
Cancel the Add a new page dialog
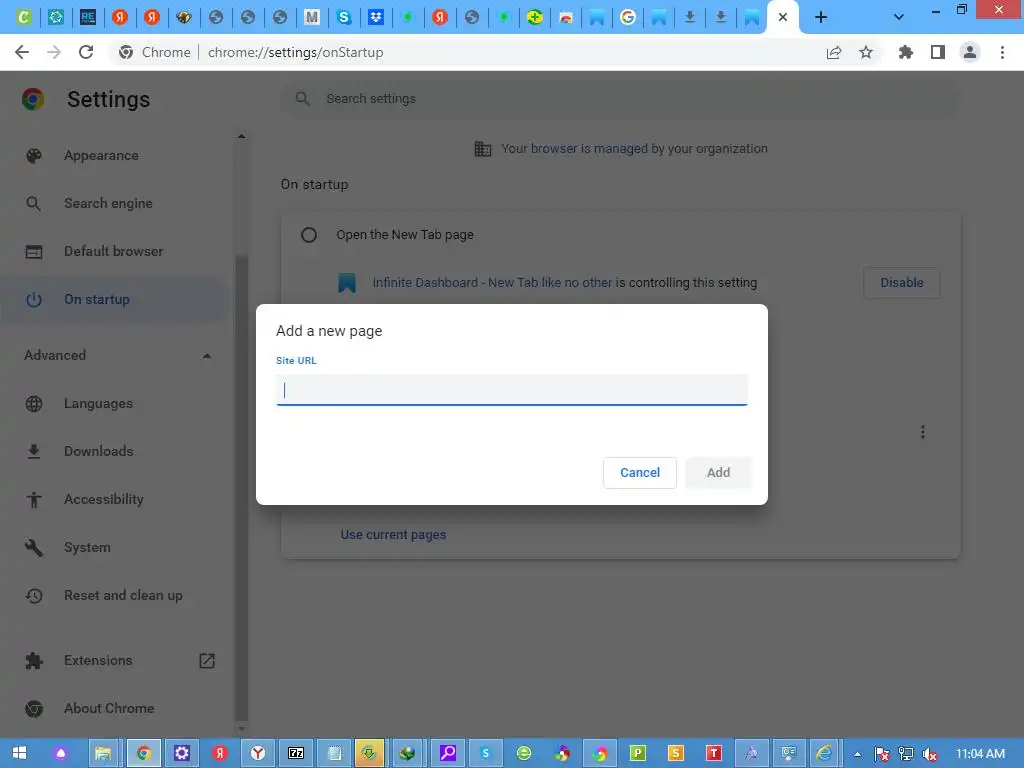click(639, 473)
